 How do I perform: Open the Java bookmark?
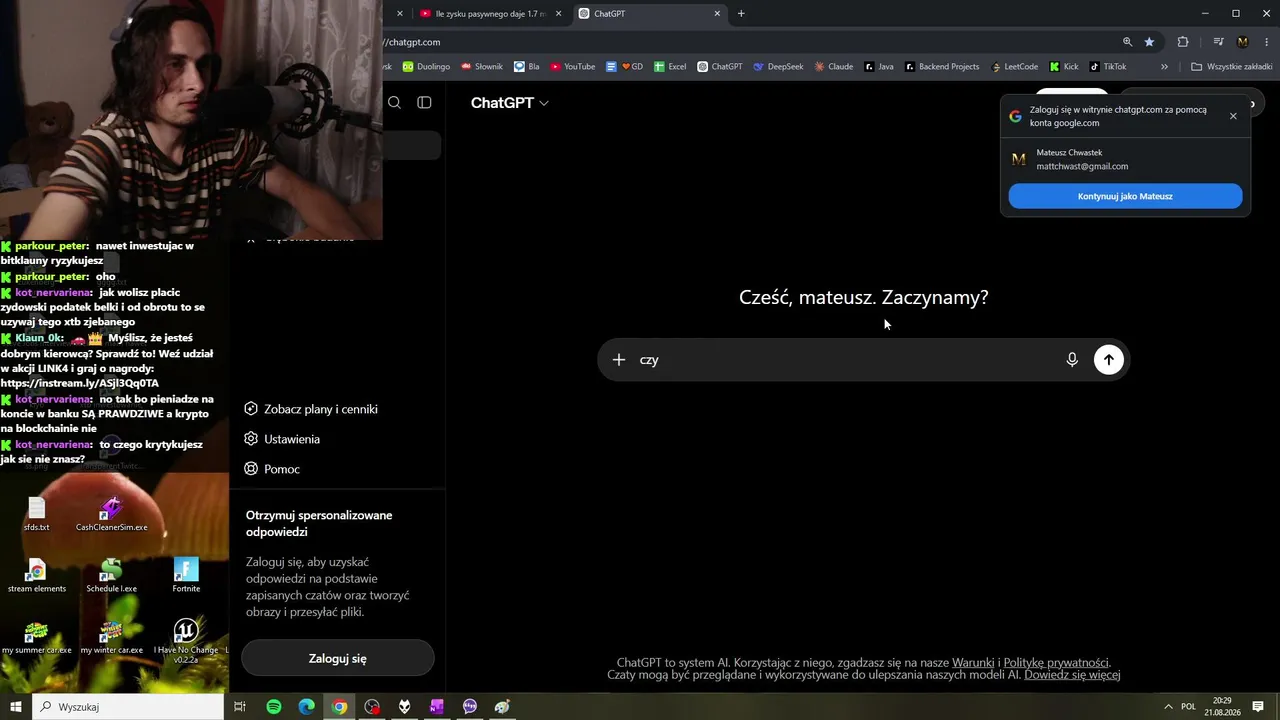pyautogui.click(x=879, y=67)
